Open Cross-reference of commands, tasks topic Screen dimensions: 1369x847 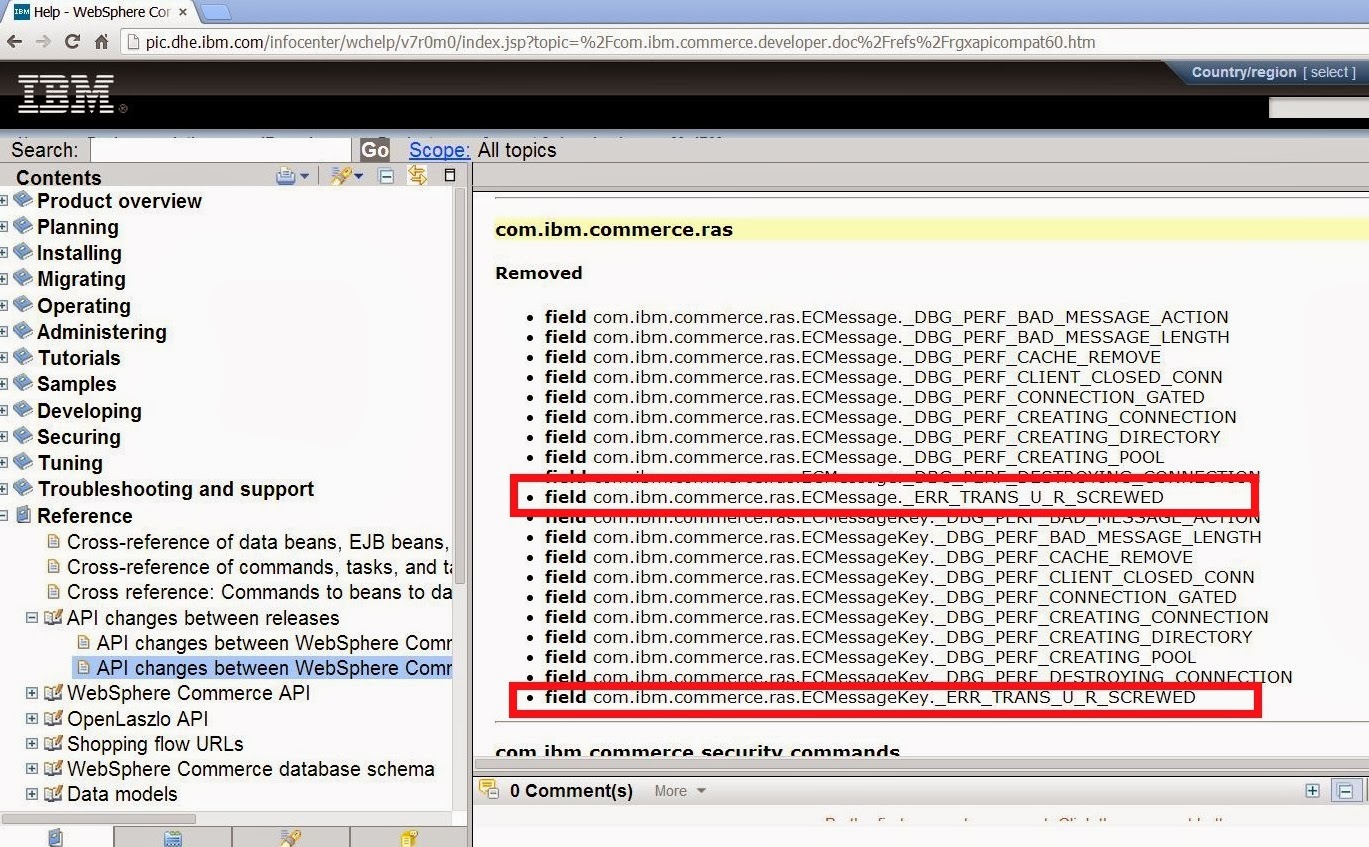click(259, 567)
